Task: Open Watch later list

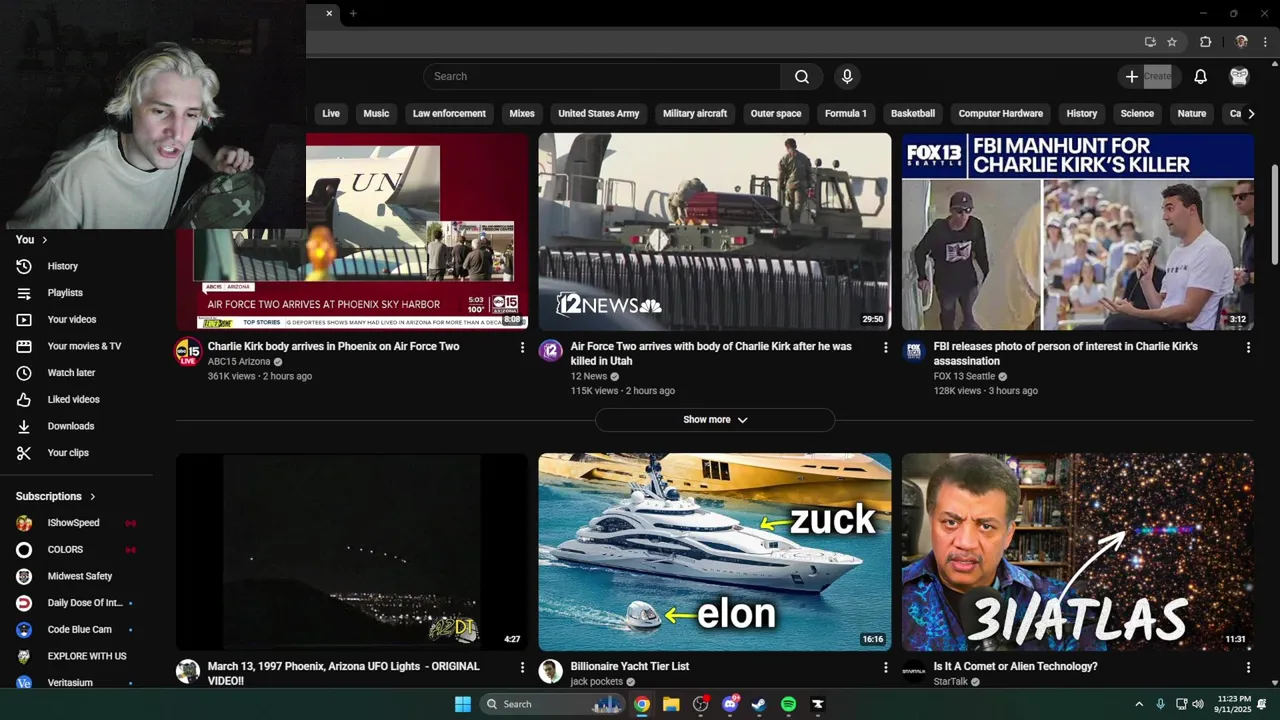Action: tap(71, 373)
